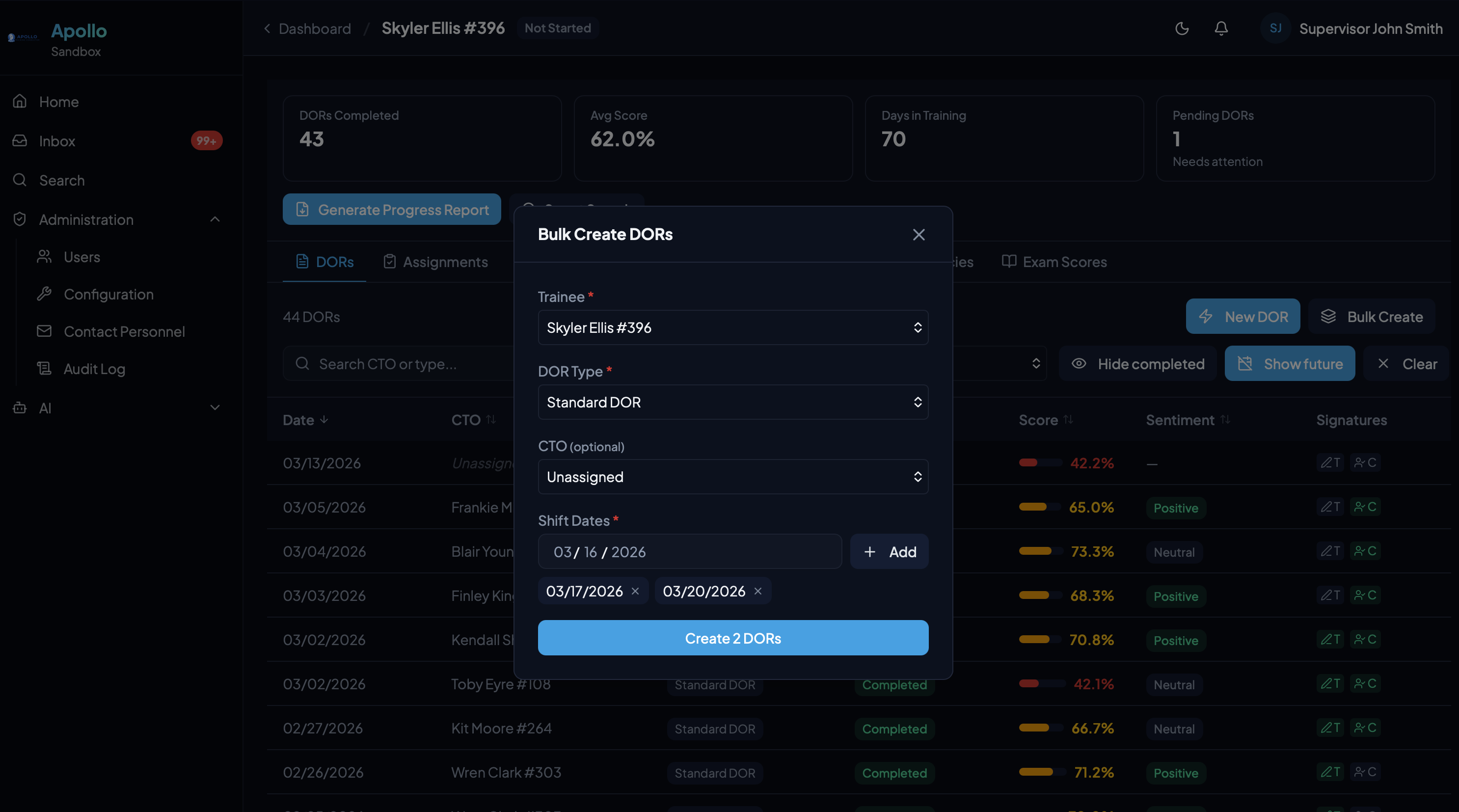Switch to the Assignments tab
Image resolution: width=1459 pixels, height=812 pixels.
[445, 262]
